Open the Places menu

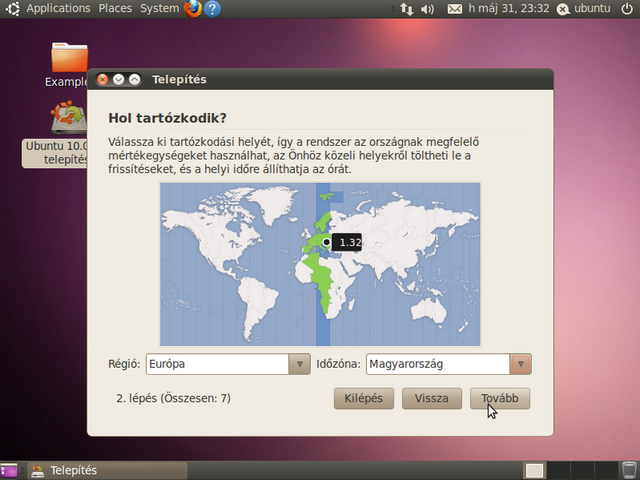point(115,9)
